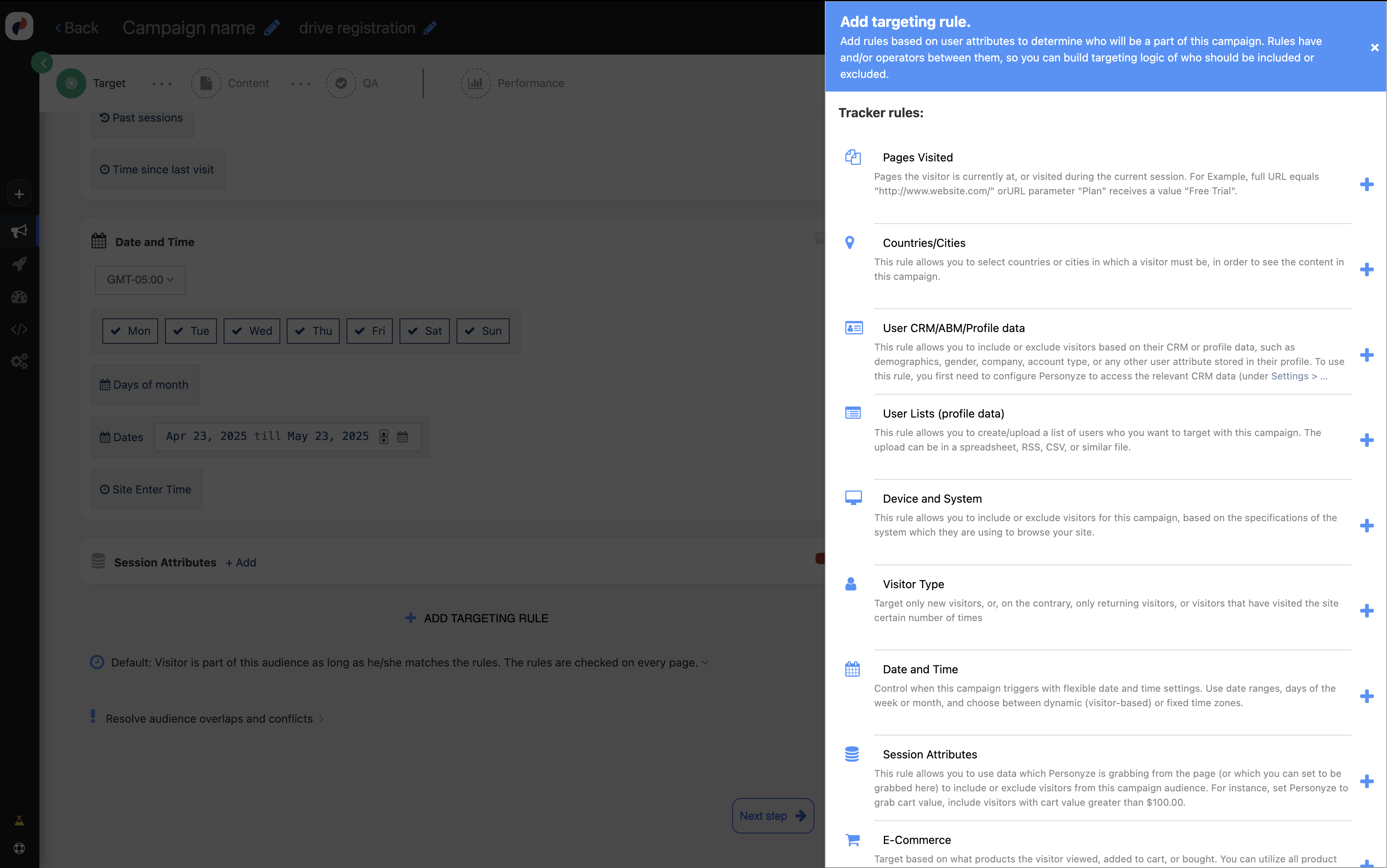
Task: Edit drive registration pencil icon
Action: pyautogui.click(x=430, y=28)
